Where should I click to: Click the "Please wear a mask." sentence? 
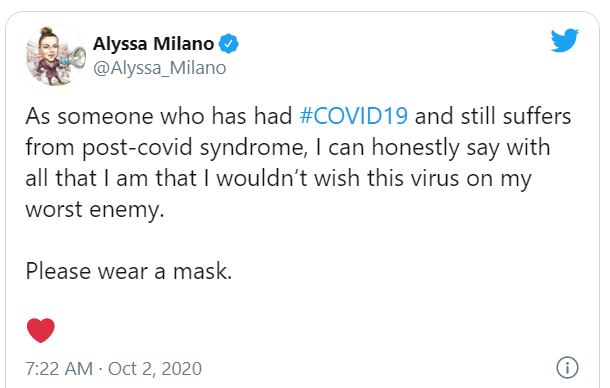tap(129, 271)
